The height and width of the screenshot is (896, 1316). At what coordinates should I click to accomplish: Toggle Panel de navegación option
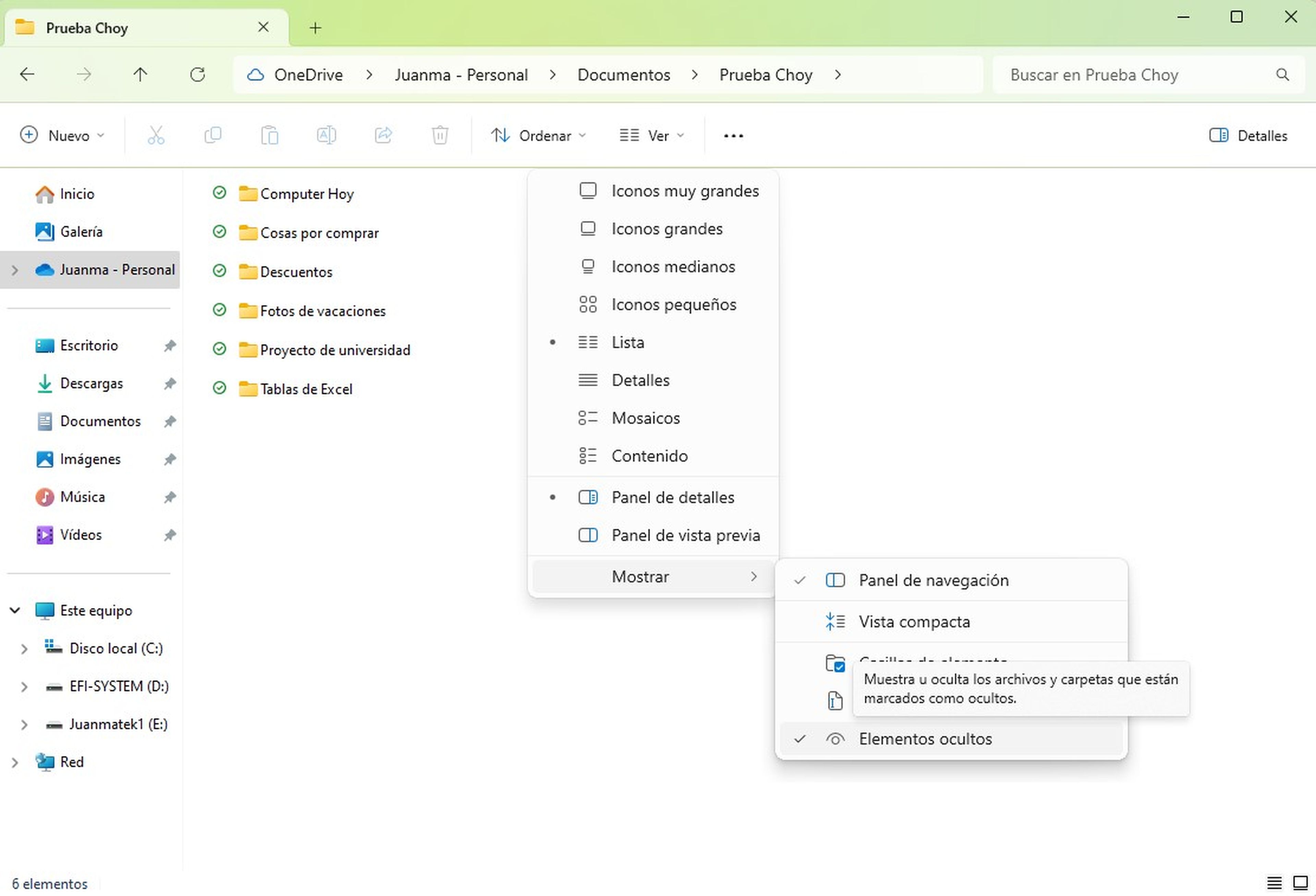tap(951, 580)
